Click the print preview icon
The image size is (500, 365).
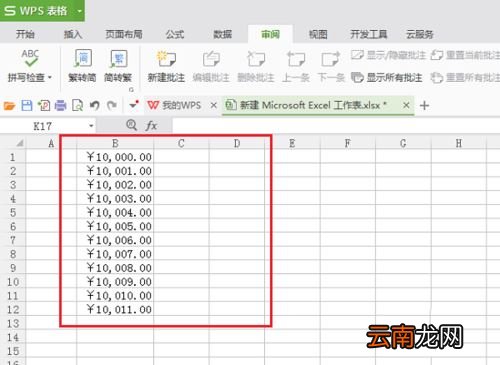pos(78,106)
